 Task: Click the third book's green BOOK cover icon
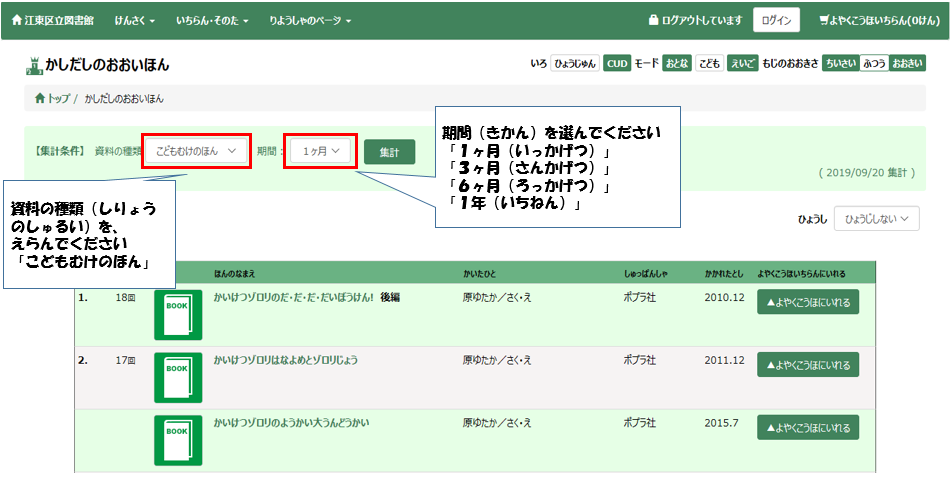(x=178, y=440)
